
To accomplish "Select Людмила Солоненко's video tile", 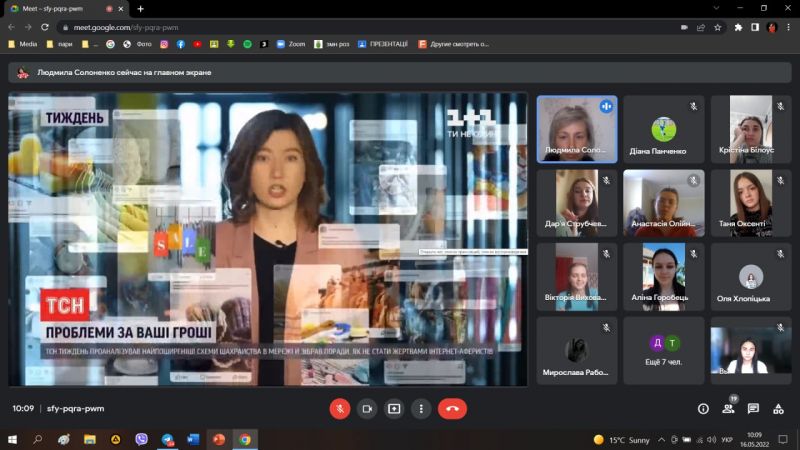I will coord(577,130).
